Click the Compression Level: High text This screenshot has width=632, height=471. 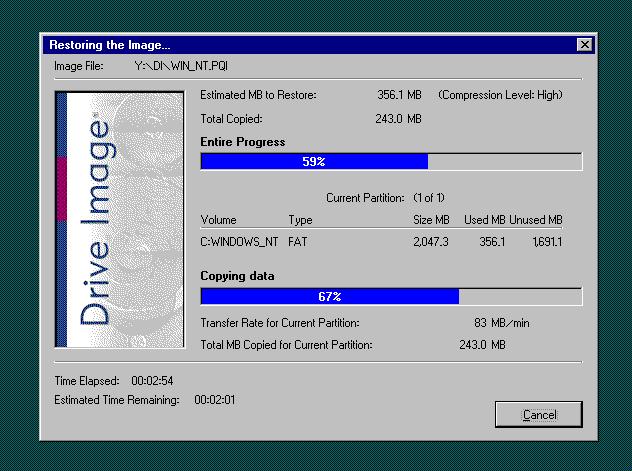[x=499, y=95]
